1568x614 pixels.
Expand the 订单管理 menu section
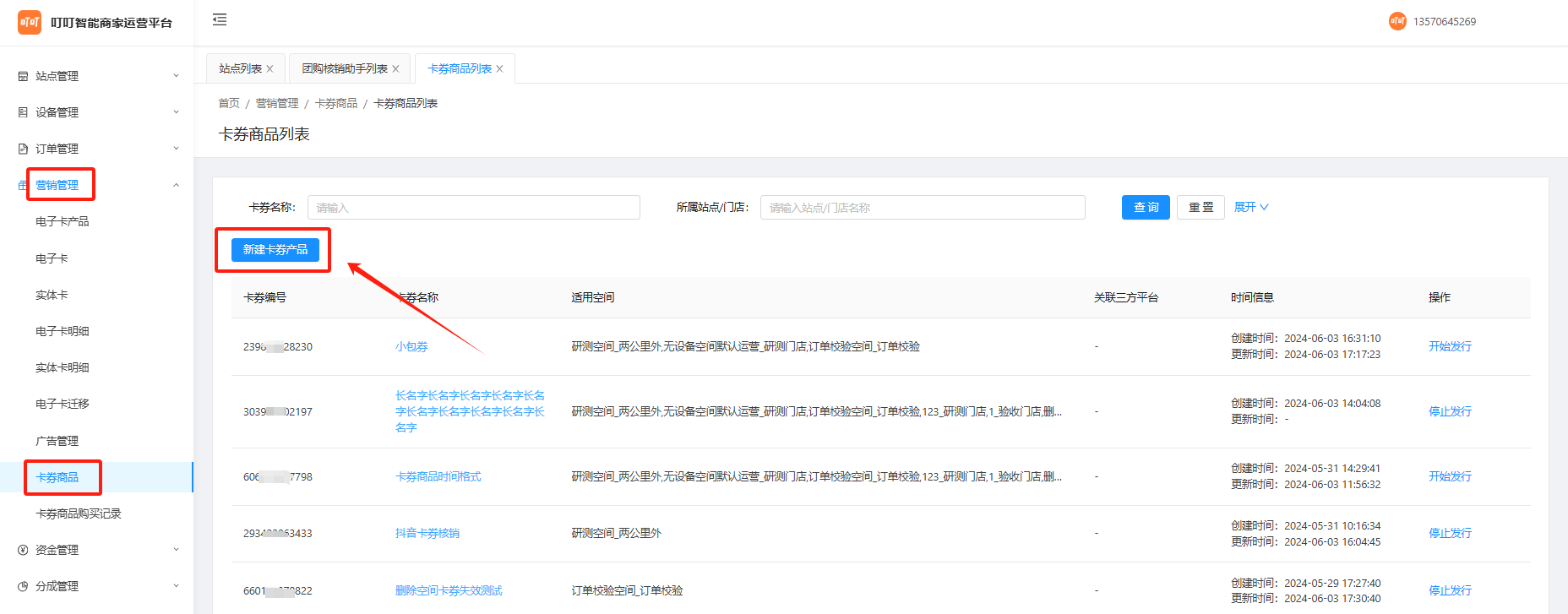[x=97, y=149]
